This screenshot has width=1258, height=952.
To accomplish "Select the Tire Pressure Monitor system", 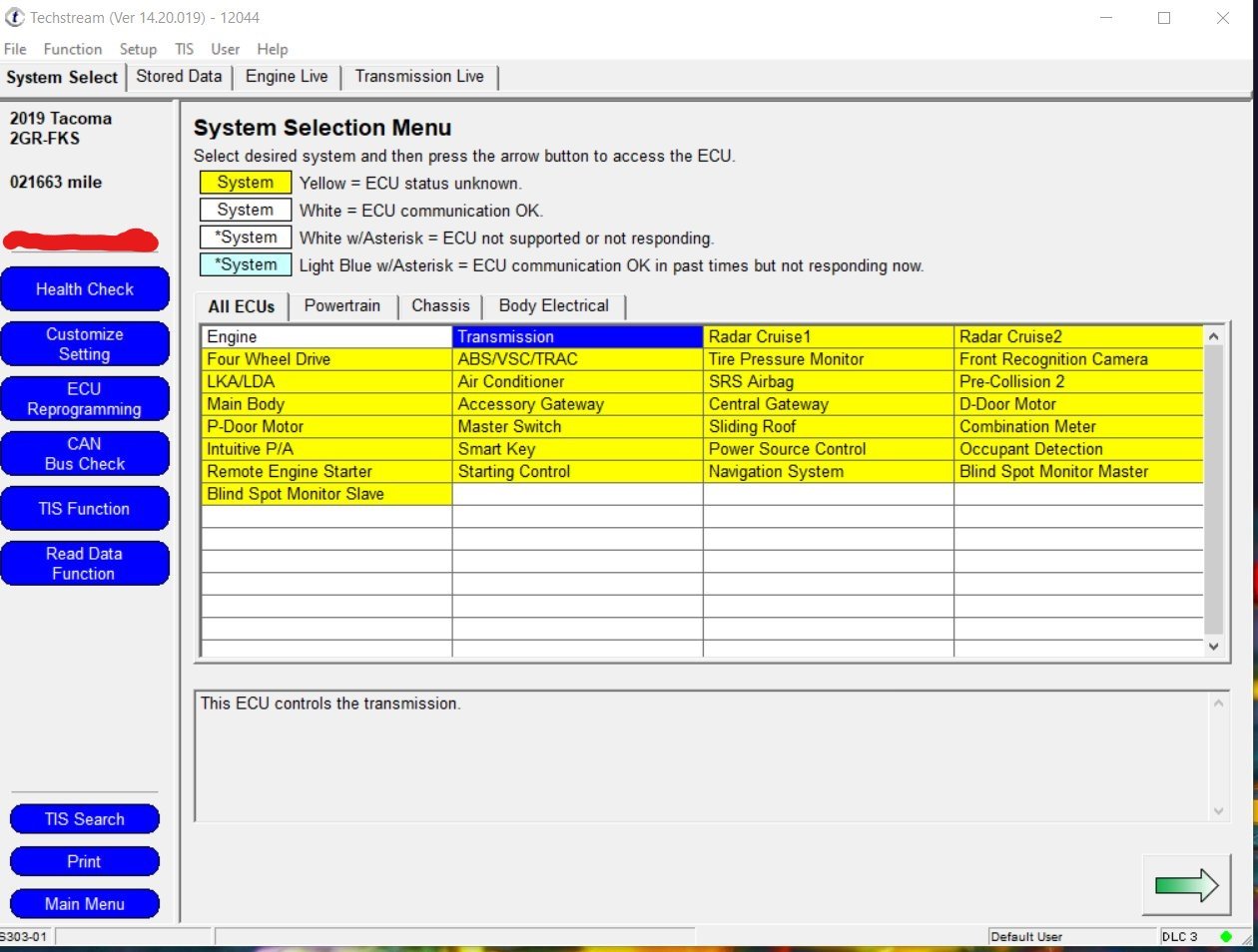I will (829, 359).
